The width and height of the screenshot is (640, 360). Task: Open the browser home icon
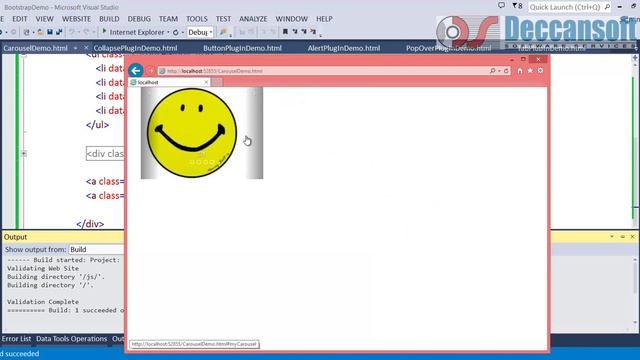click(520, 71)
